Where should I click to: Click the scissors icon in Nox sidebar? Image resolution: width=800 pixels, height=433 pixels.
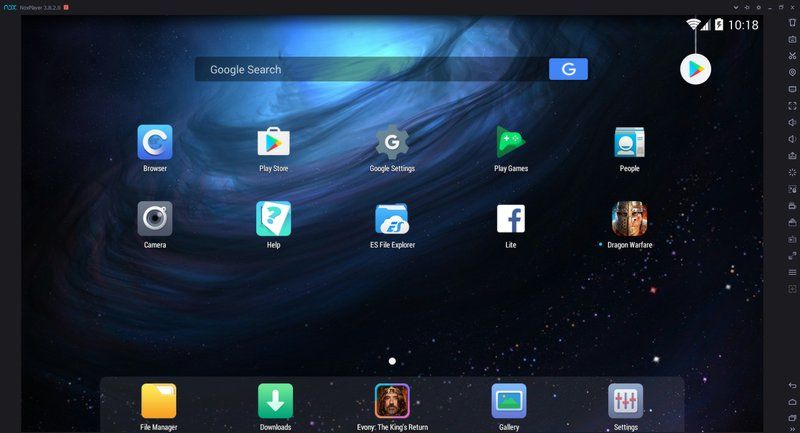pyautogui.click(x=792, y=55)
